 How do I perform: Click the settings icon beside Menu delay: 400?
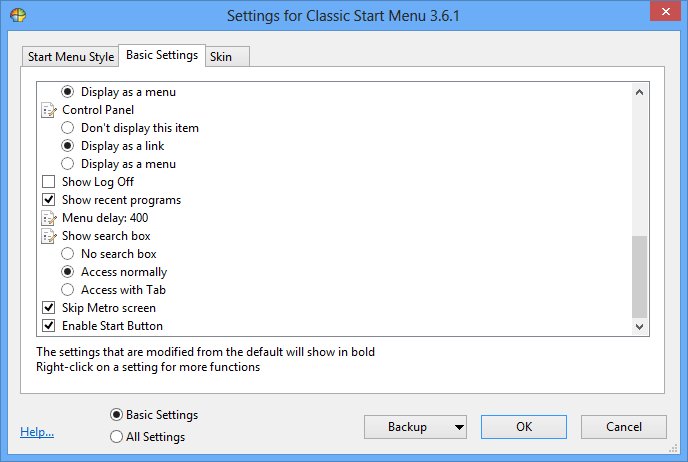(x=49, y=218)
